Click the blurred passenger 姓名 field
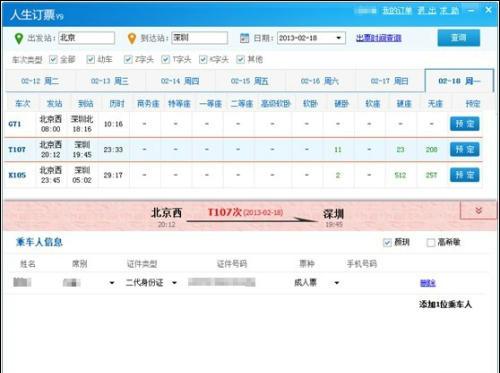Viewport: 500px width, 373px height. click(x=22, y=282)
